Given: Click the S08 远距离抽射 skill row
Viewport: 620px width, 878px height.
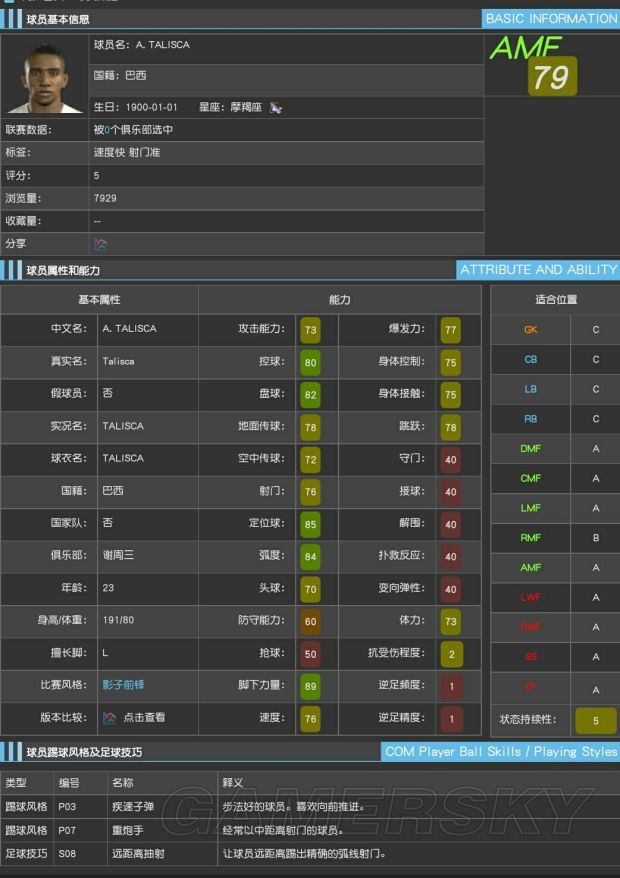Looking at the screenshot, I should point(310,854).
